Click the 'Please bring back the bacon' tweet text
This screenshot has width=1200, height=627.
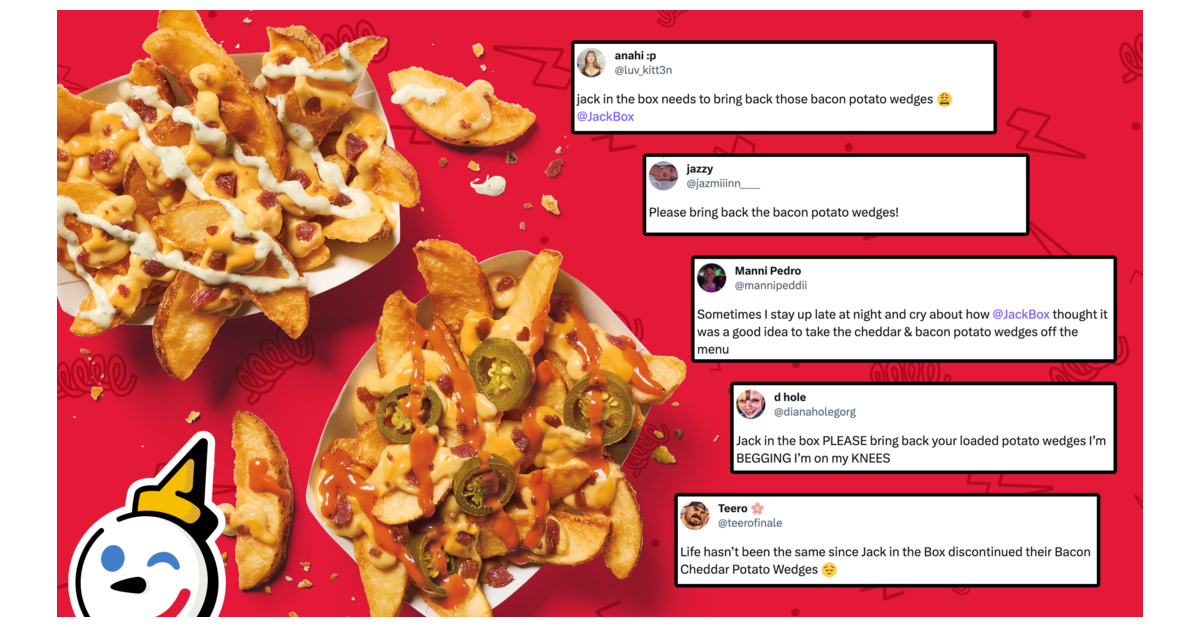[774, 212]
